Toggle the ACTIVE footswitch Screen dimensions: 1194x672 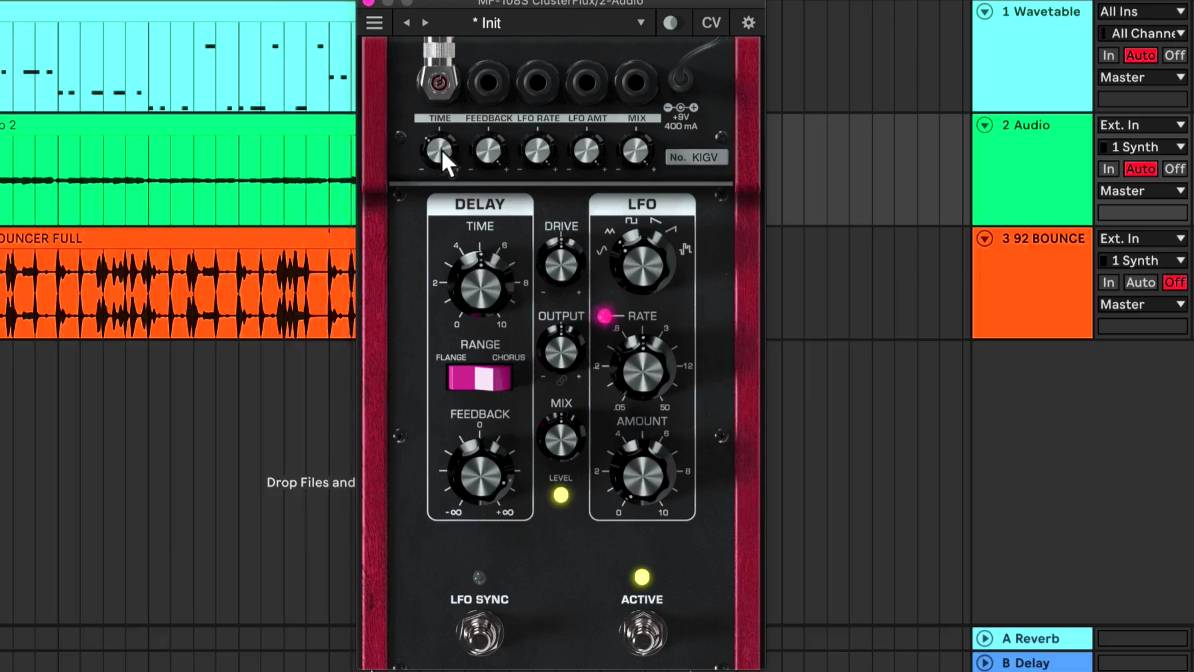point(643,633)
